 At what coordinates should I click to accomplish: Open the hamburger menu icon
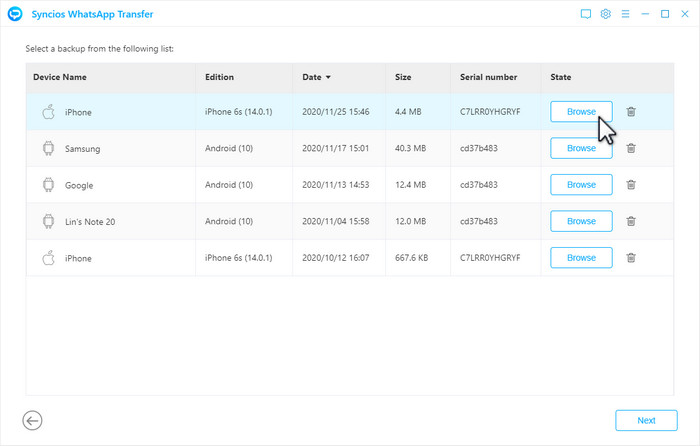(625, 14)
